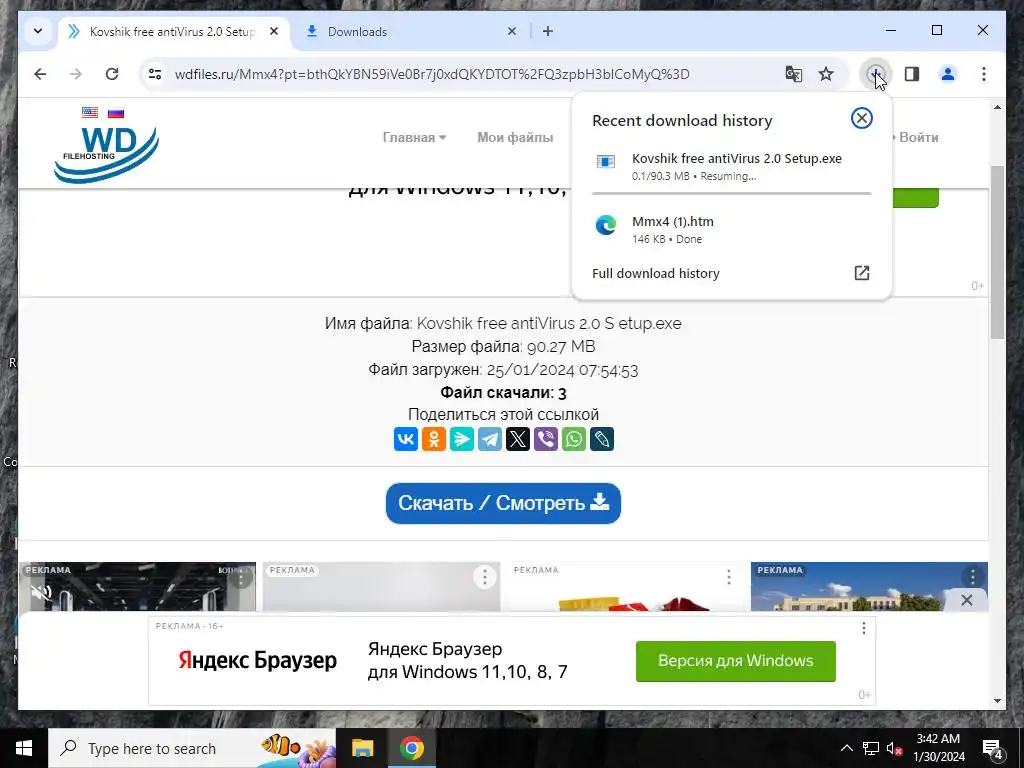Click the Войти login link
Image resolution: width=1024 pixels, height=768 pixels.
point(918,137)
